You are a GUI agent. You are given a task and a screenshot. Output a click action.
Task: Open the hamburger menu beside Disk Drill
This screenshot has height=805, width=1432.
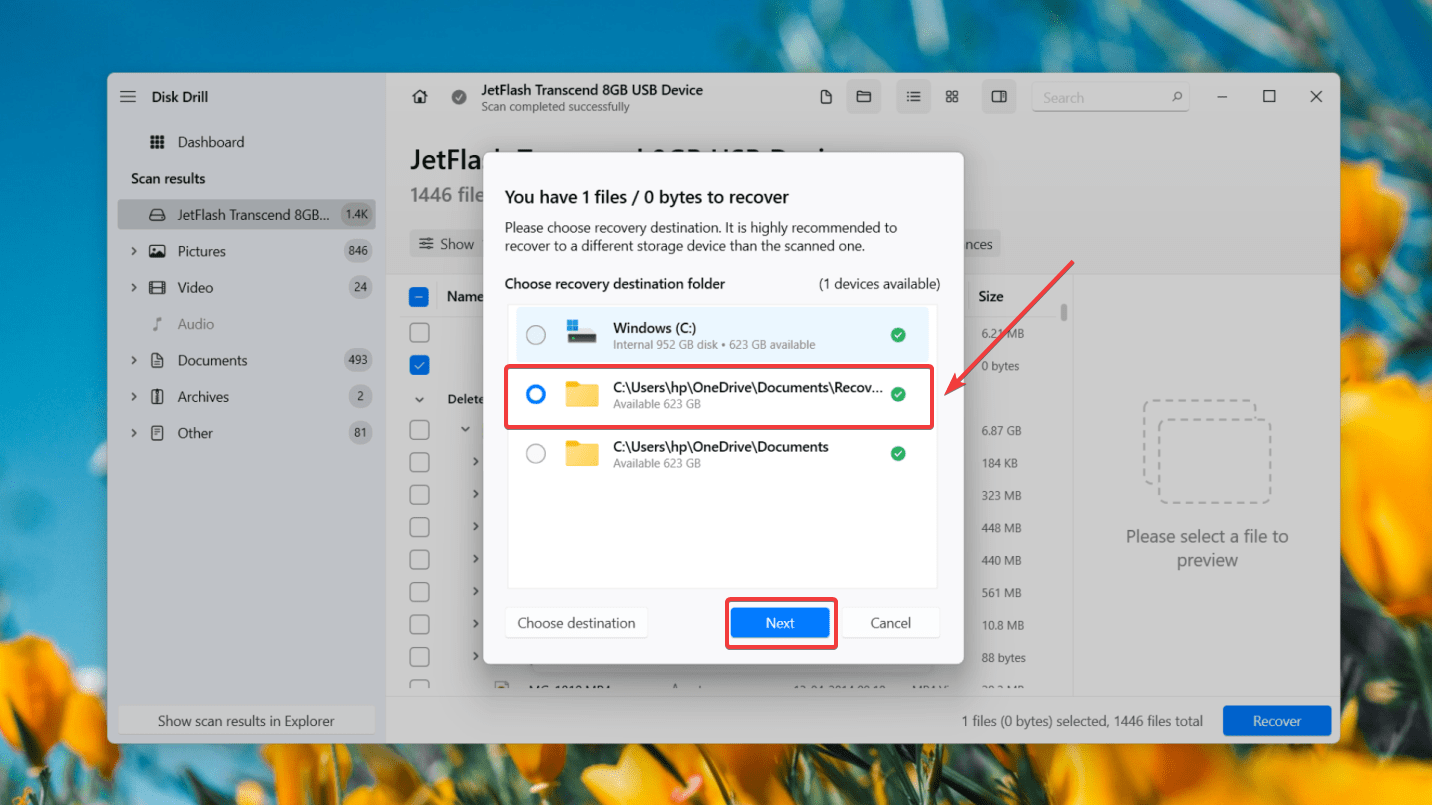pyautogui.click(x=128, y=97)
